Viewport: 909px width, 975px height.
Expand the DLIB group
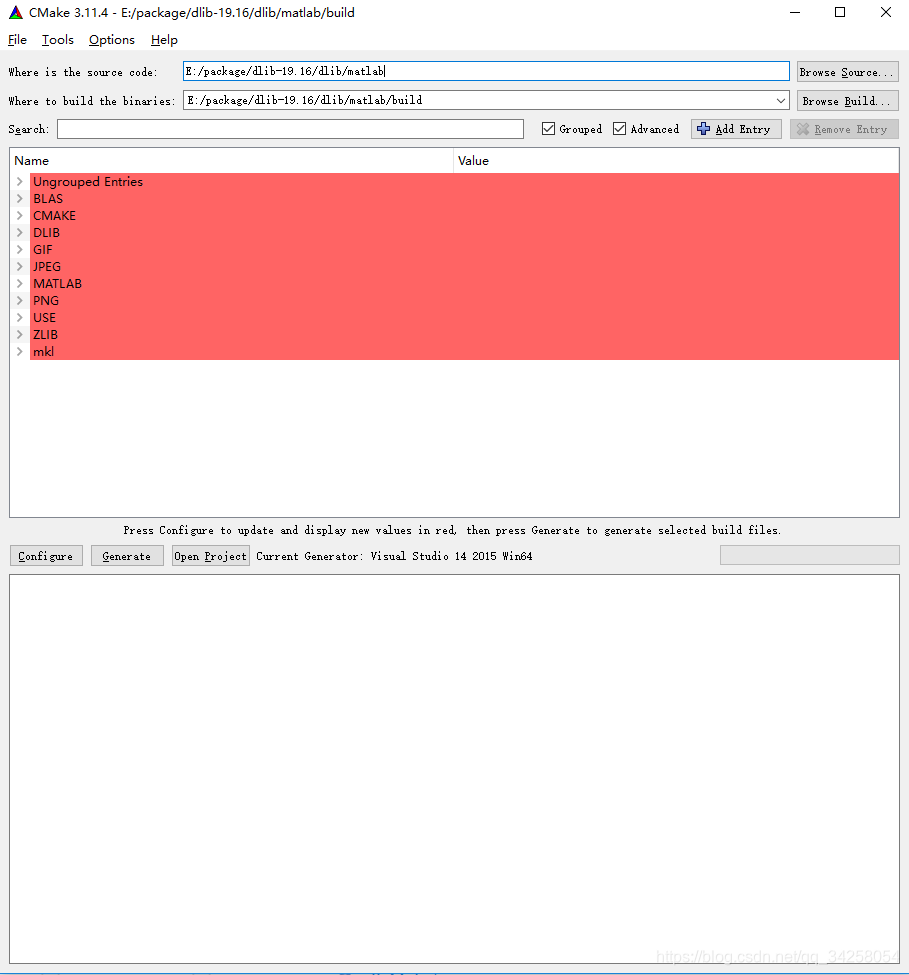tap(20, 233)
